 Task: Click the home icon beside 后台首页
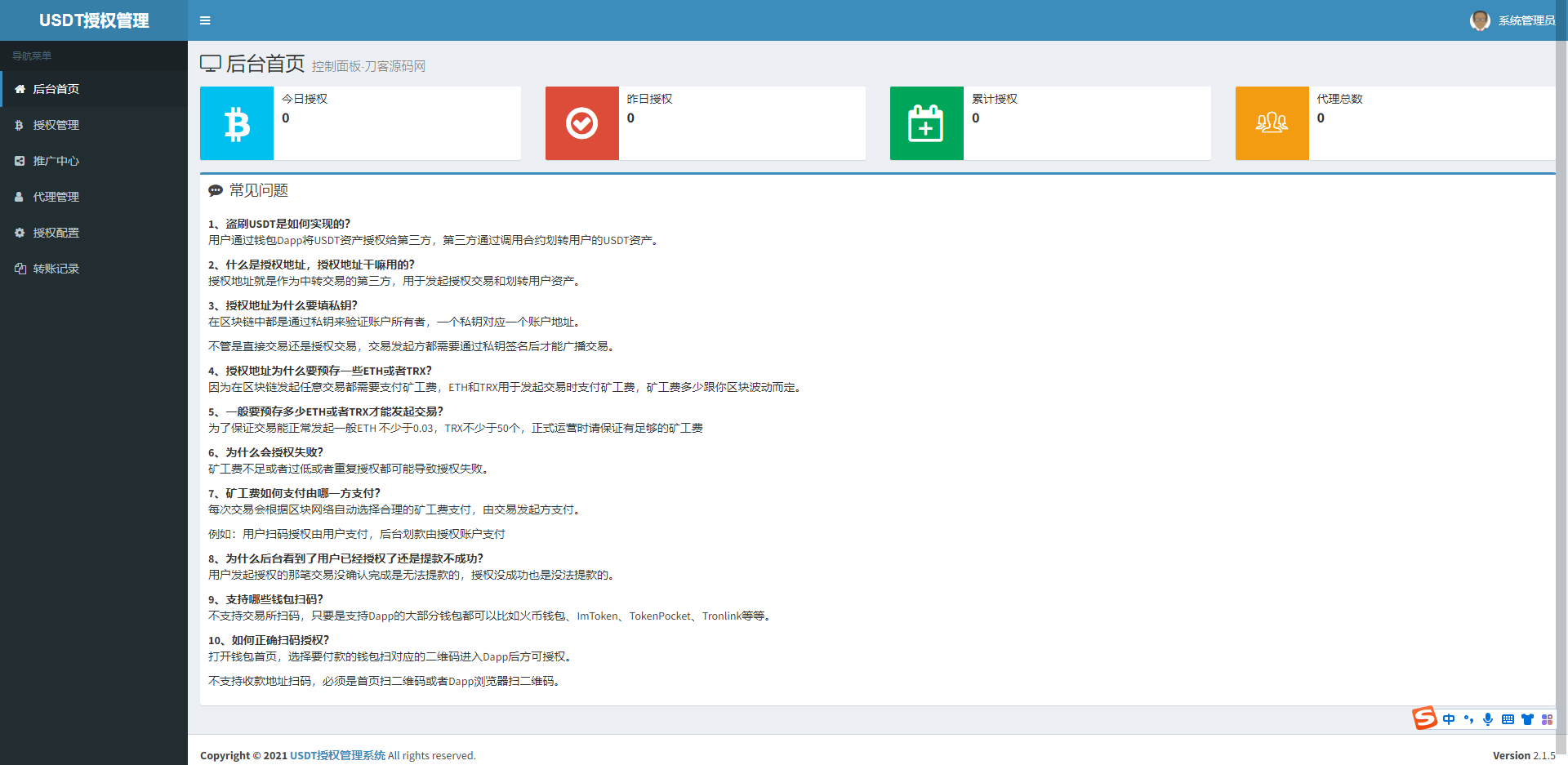click(x=20, y=89)
